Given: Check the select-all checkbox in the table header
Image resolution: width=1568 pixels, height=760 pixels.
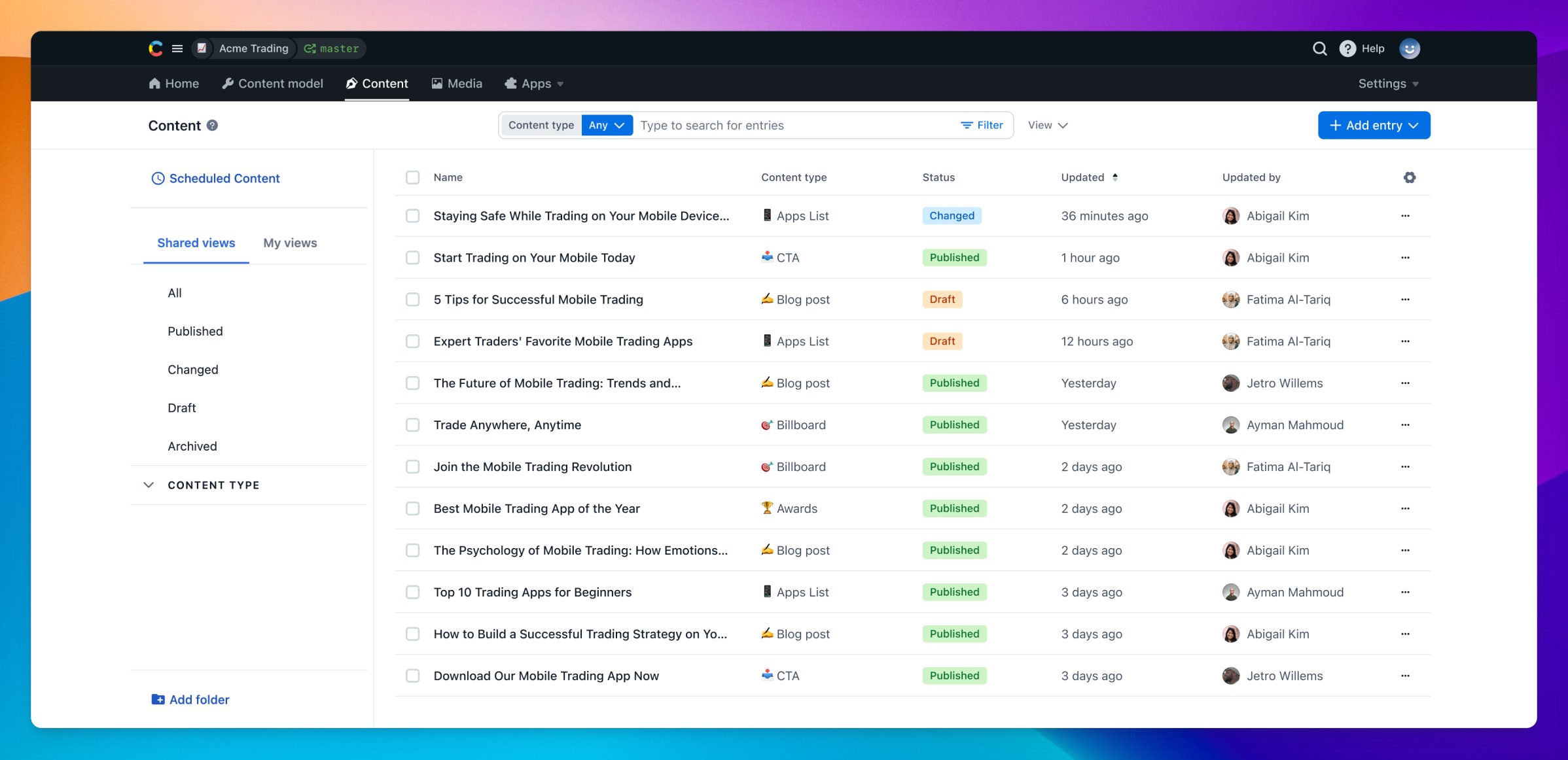Looking at the screenshot, I should tap(412, 177).
